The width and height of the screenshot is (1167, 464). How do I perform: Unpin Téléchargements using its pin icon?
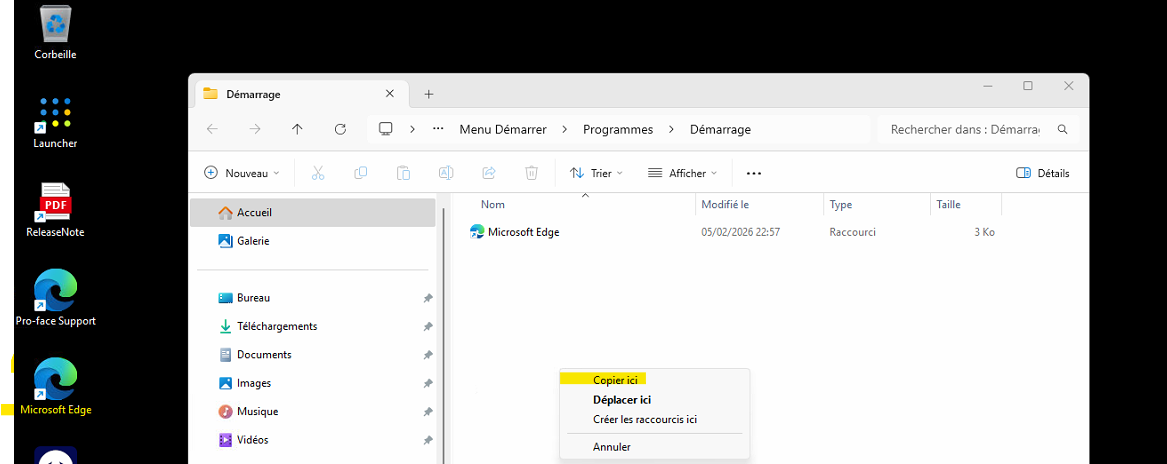(428, 327)
